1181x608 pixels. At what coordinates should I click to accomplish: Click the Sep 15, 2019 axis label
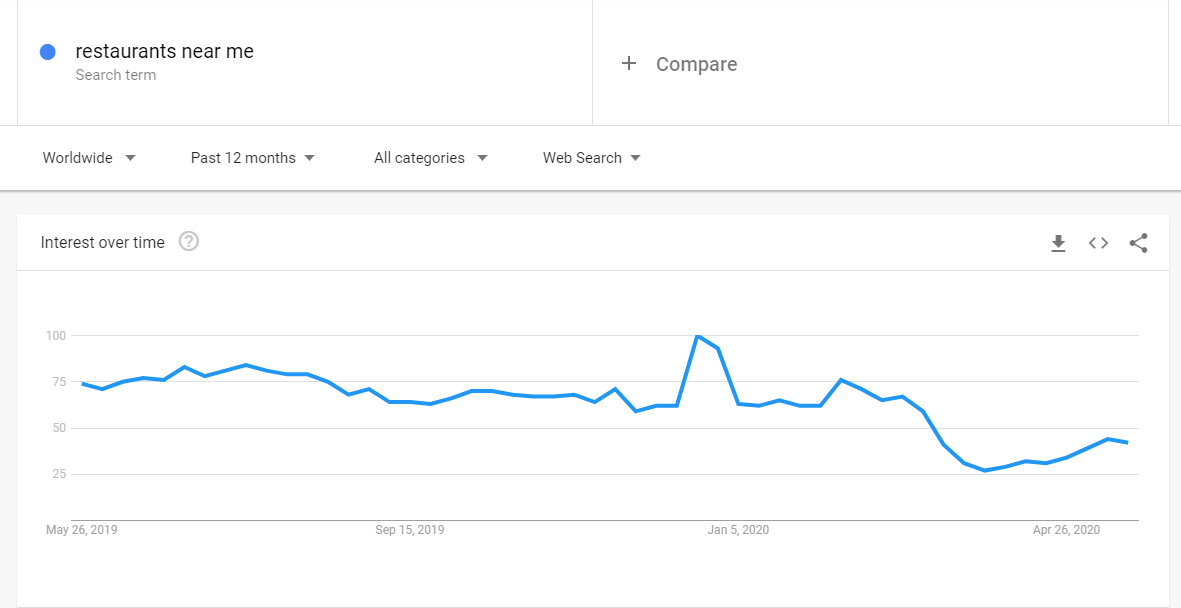(410, 530)
